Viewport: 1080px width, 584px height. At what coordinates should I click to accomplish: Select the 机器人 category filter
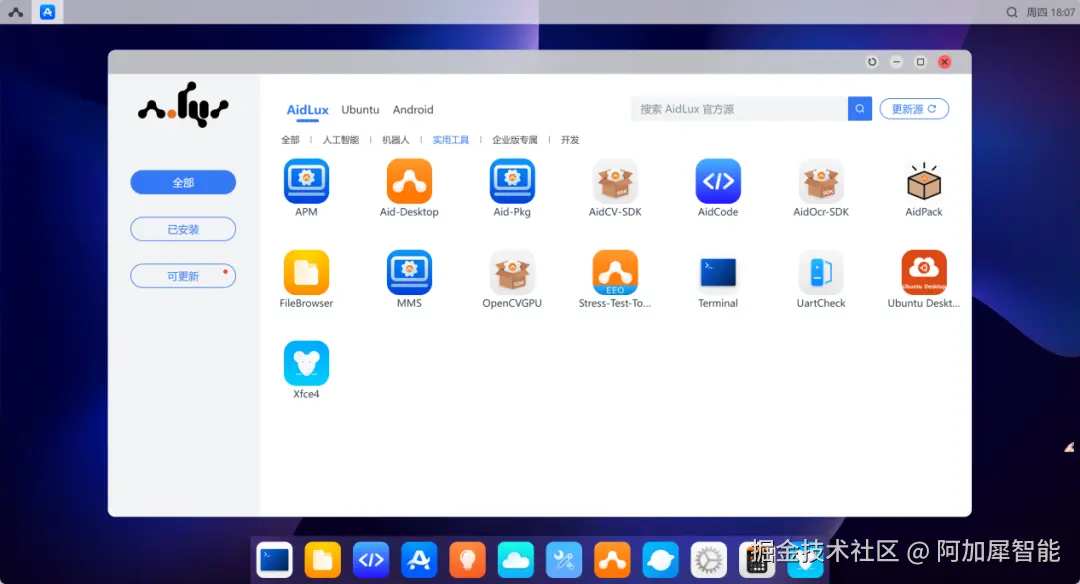395,140
